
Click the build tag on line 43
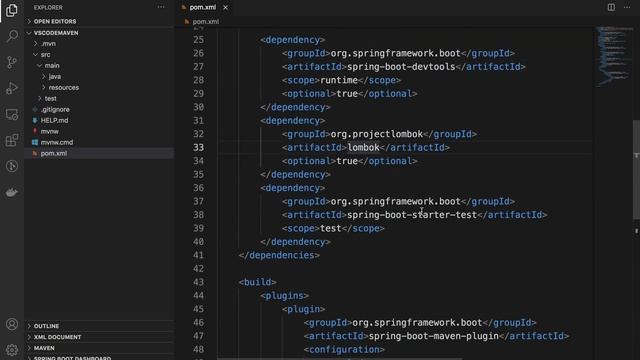click(x=258, y=282)
